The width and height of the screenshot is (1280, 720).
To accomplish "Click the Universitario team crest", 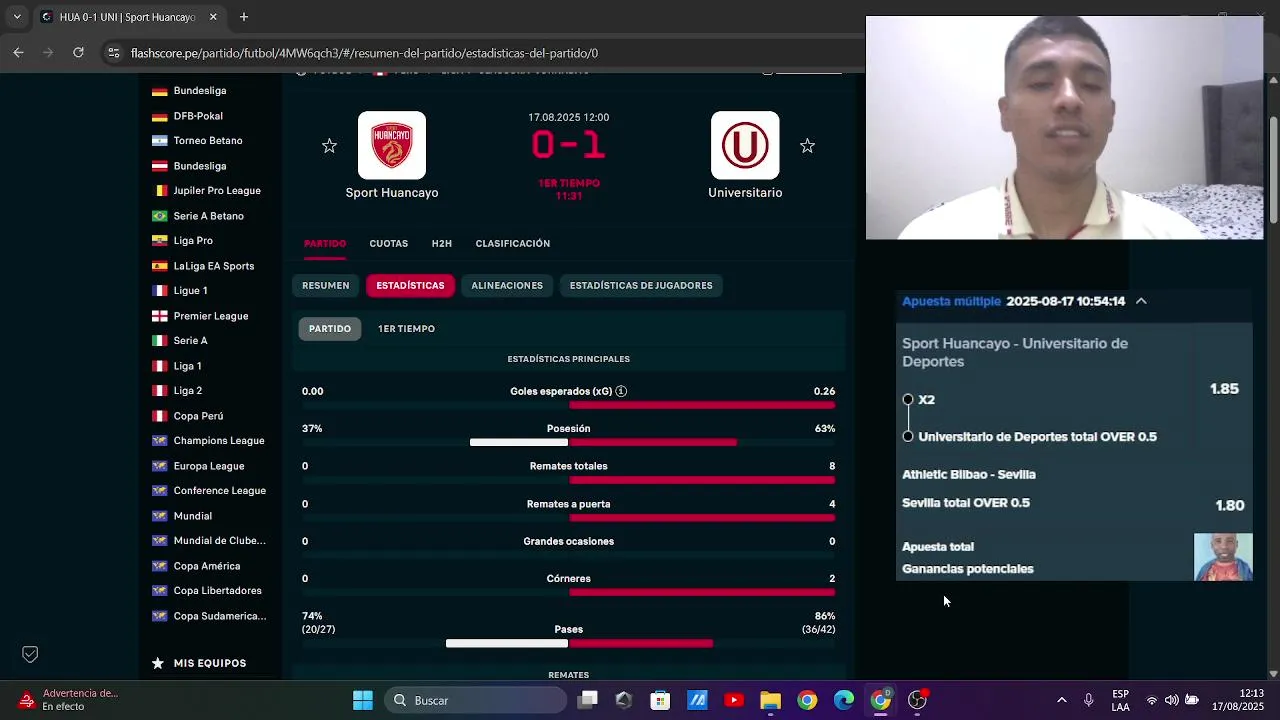I will click(745, 145).
